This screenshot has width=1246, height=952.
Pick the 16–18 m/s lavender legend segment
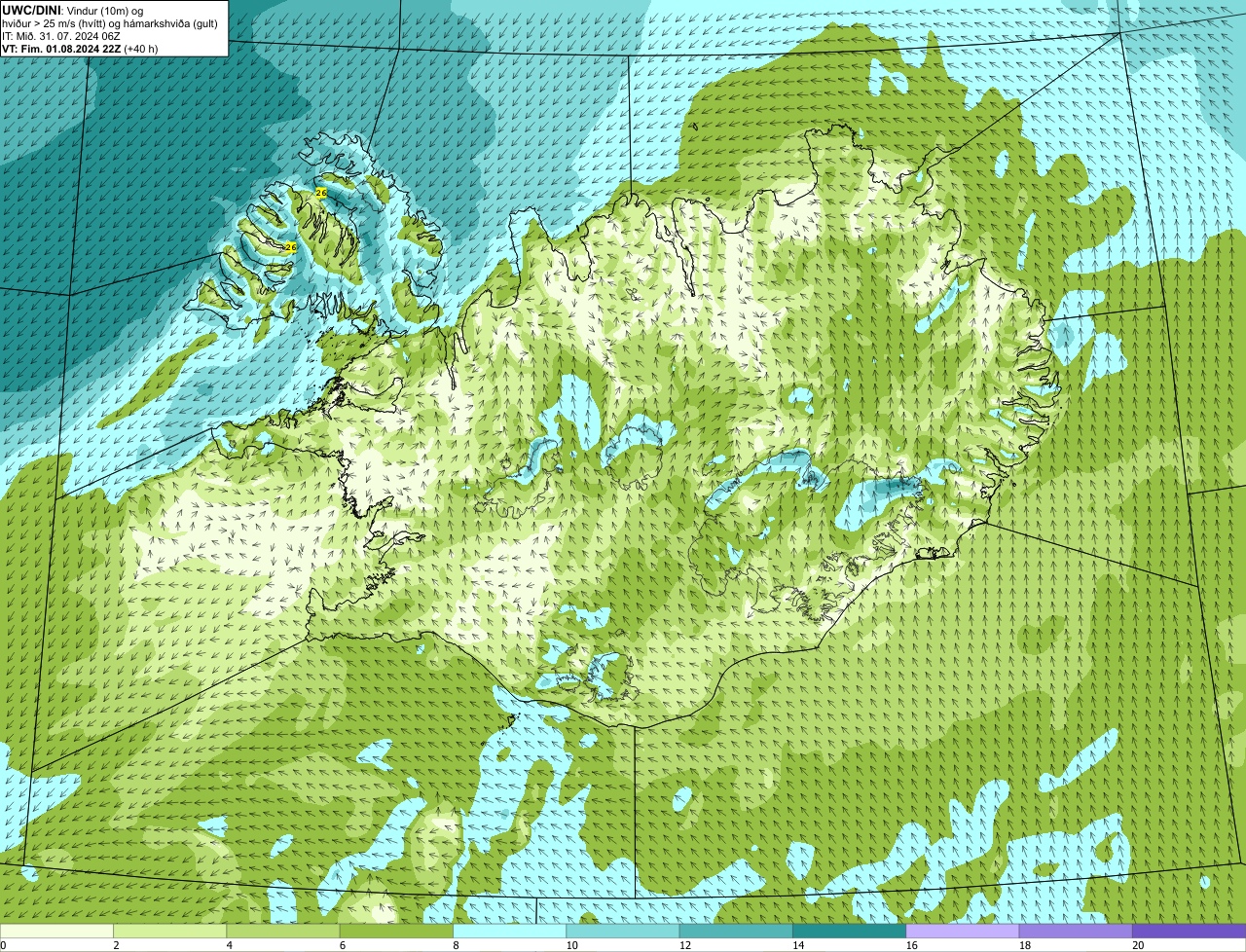click(x=963, y=931)
